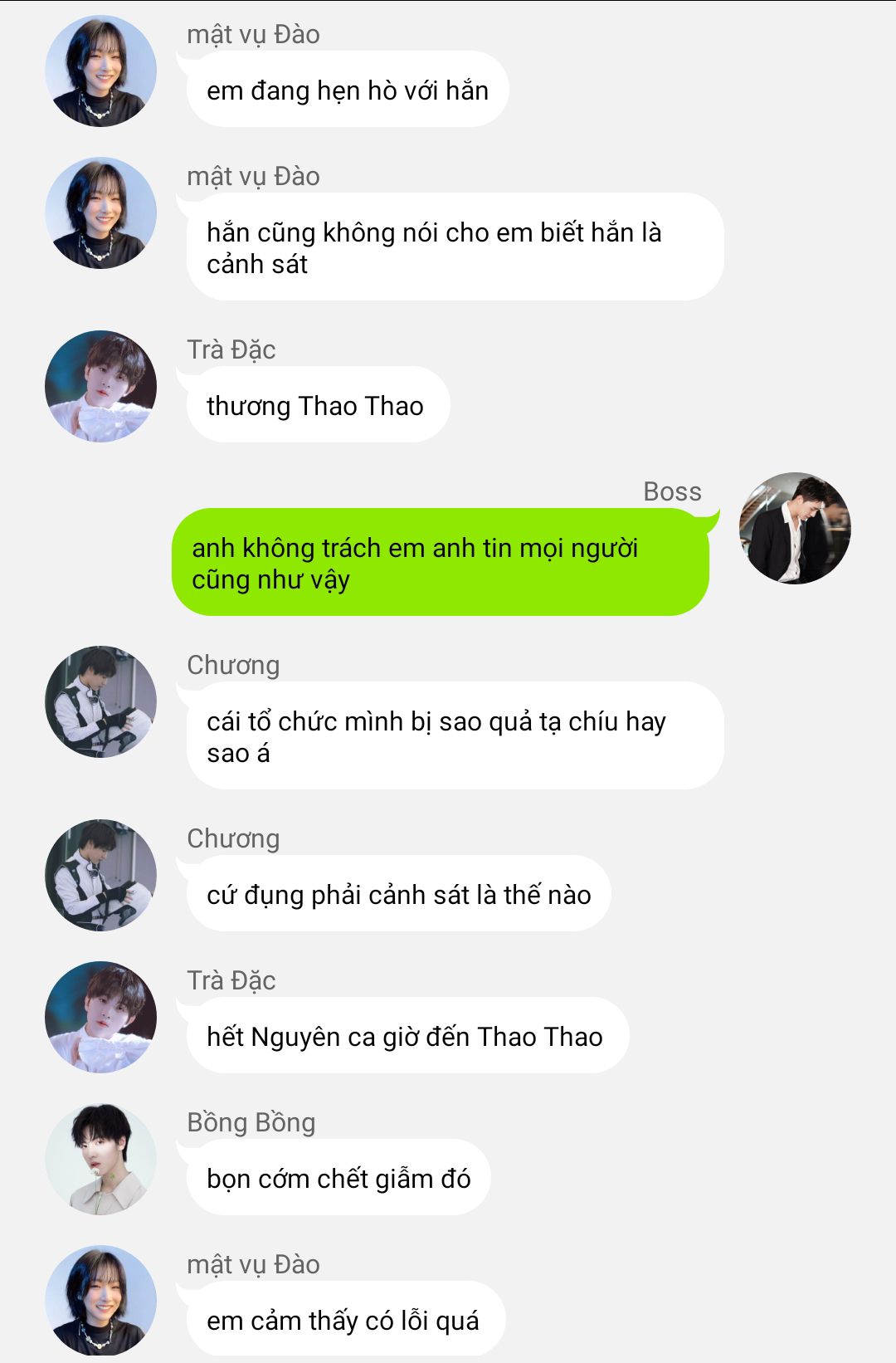The image size is (896, 1363).
Task: Open Trà Đặc's avatar next to 'thương Thao Thao'
Action: tap(100, 387)
